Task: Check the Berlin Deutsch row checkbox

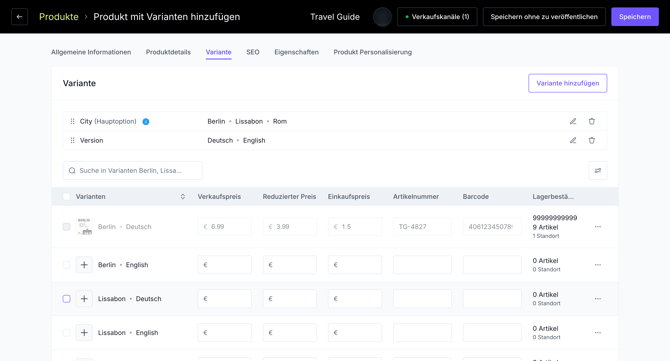Action: tap(66, 226)
